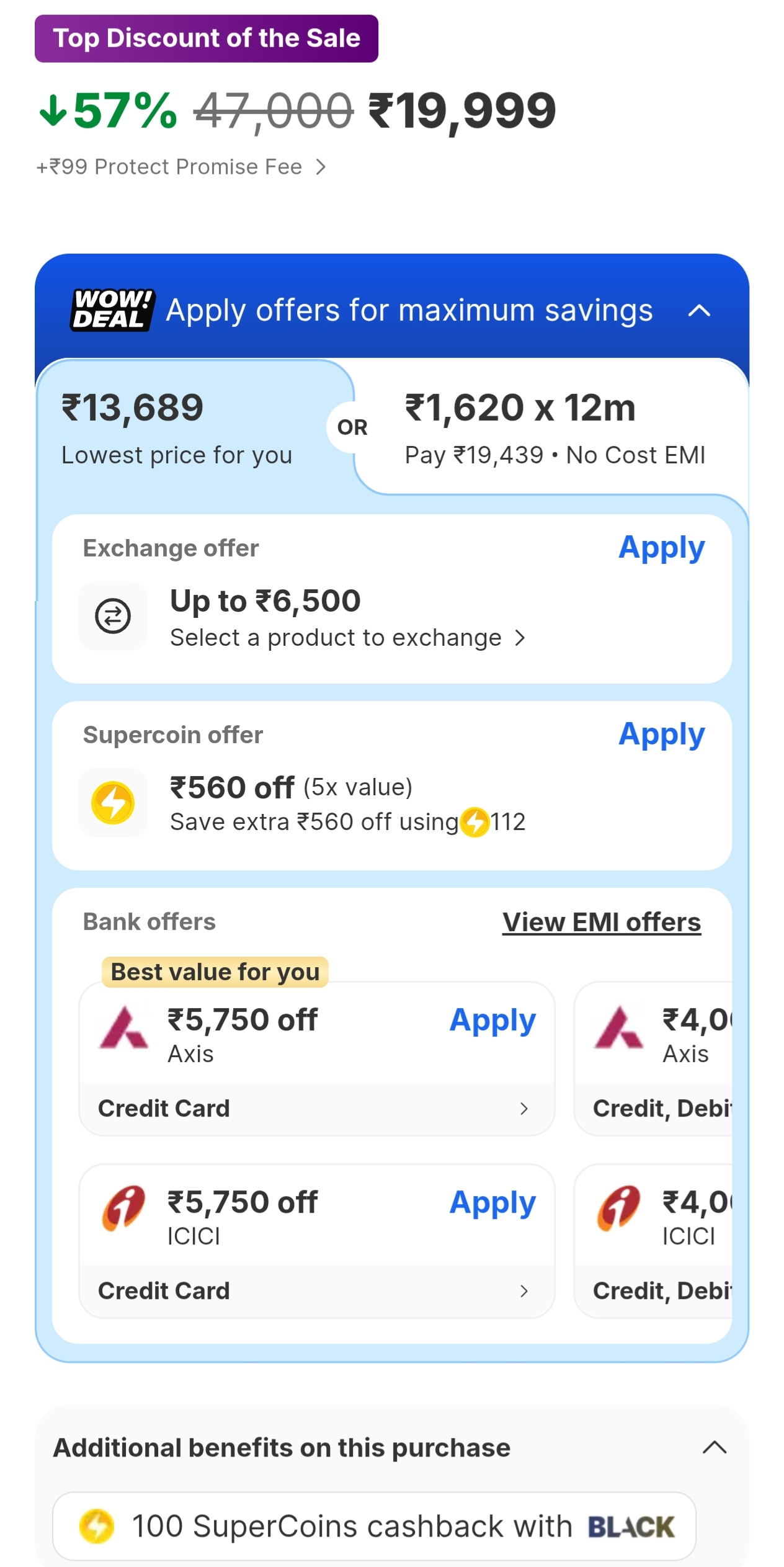This screenshot has width=784, height=1567.
Task: Click the first ICICI bank logo
Action: click(x=123, y=1209)
